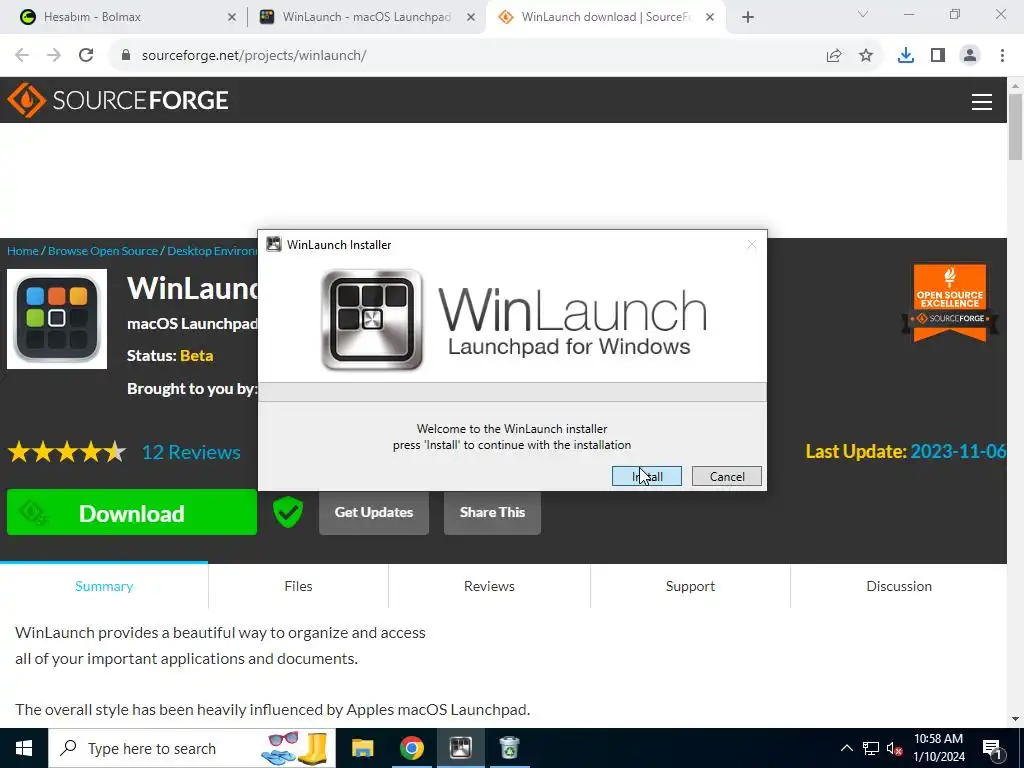Click the Home breadcrumb link
The image size is (1024, 768).
point(23,251)
